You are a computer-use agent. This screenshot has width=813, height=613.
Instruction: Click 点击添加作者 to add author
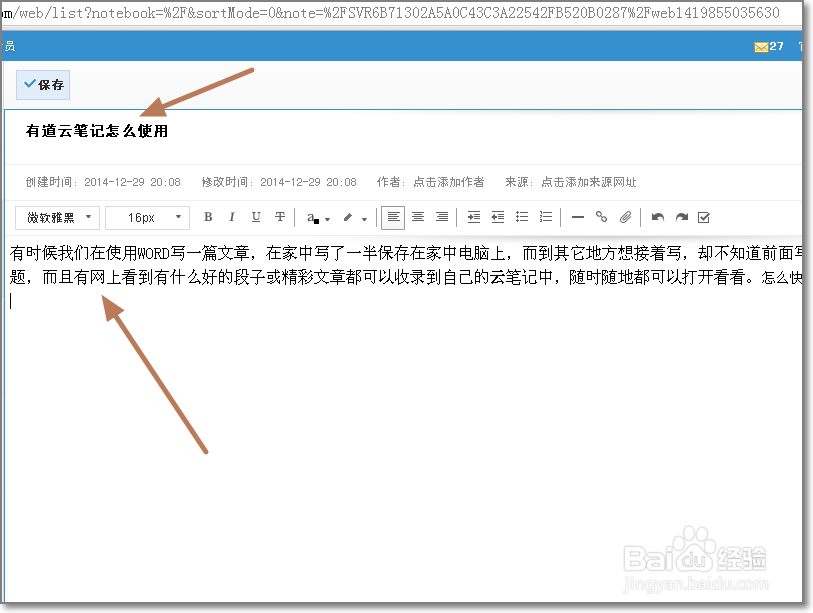(448, 182)
